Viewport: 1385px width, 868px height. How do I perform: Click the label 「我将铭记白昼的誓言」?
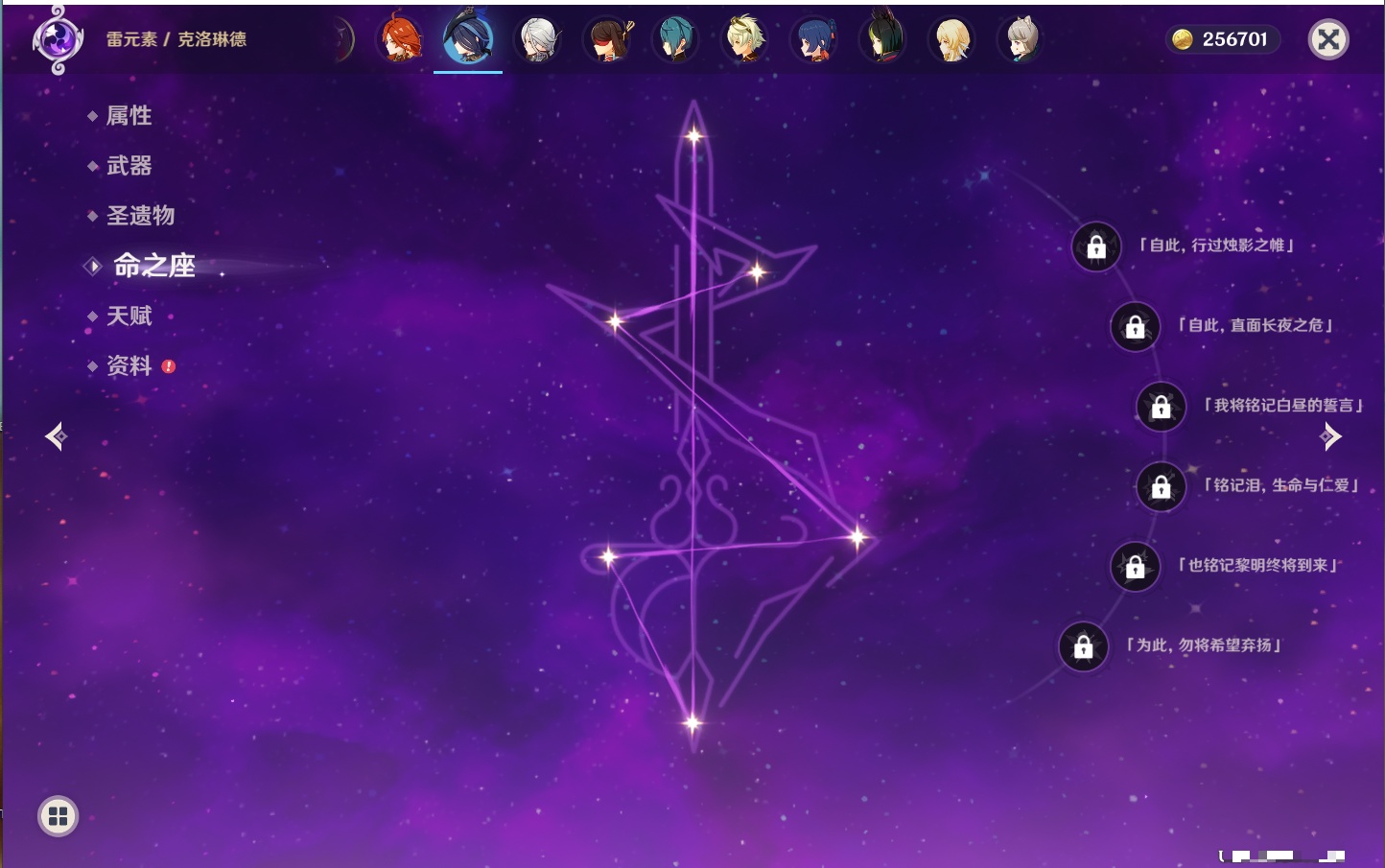click(x=1284, y=406)
